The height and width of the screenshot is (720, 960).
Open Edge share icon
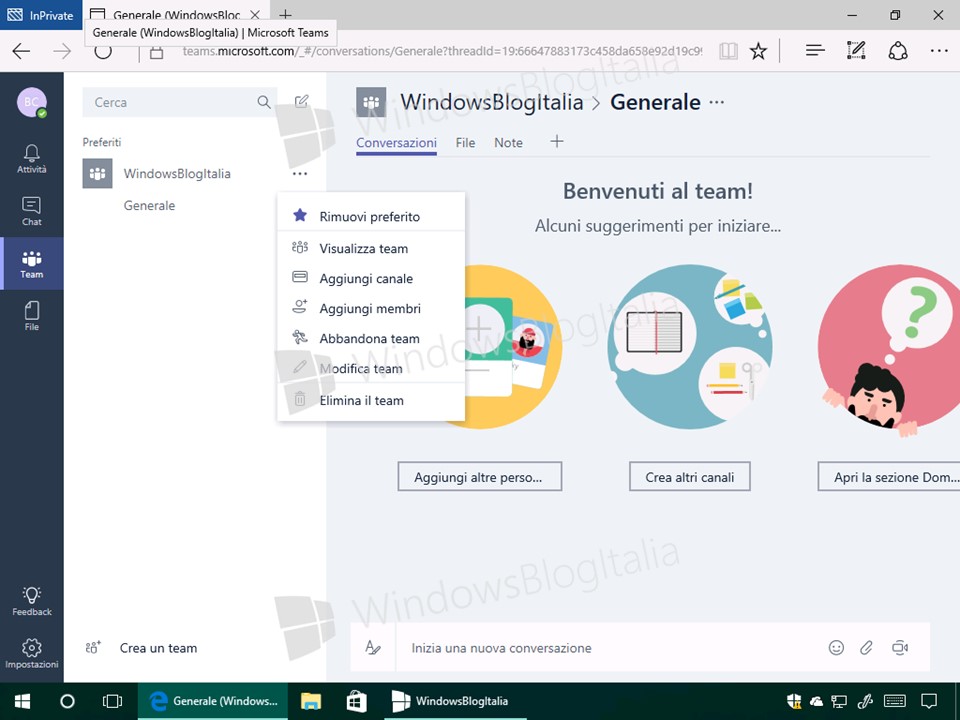coord(898,51)
